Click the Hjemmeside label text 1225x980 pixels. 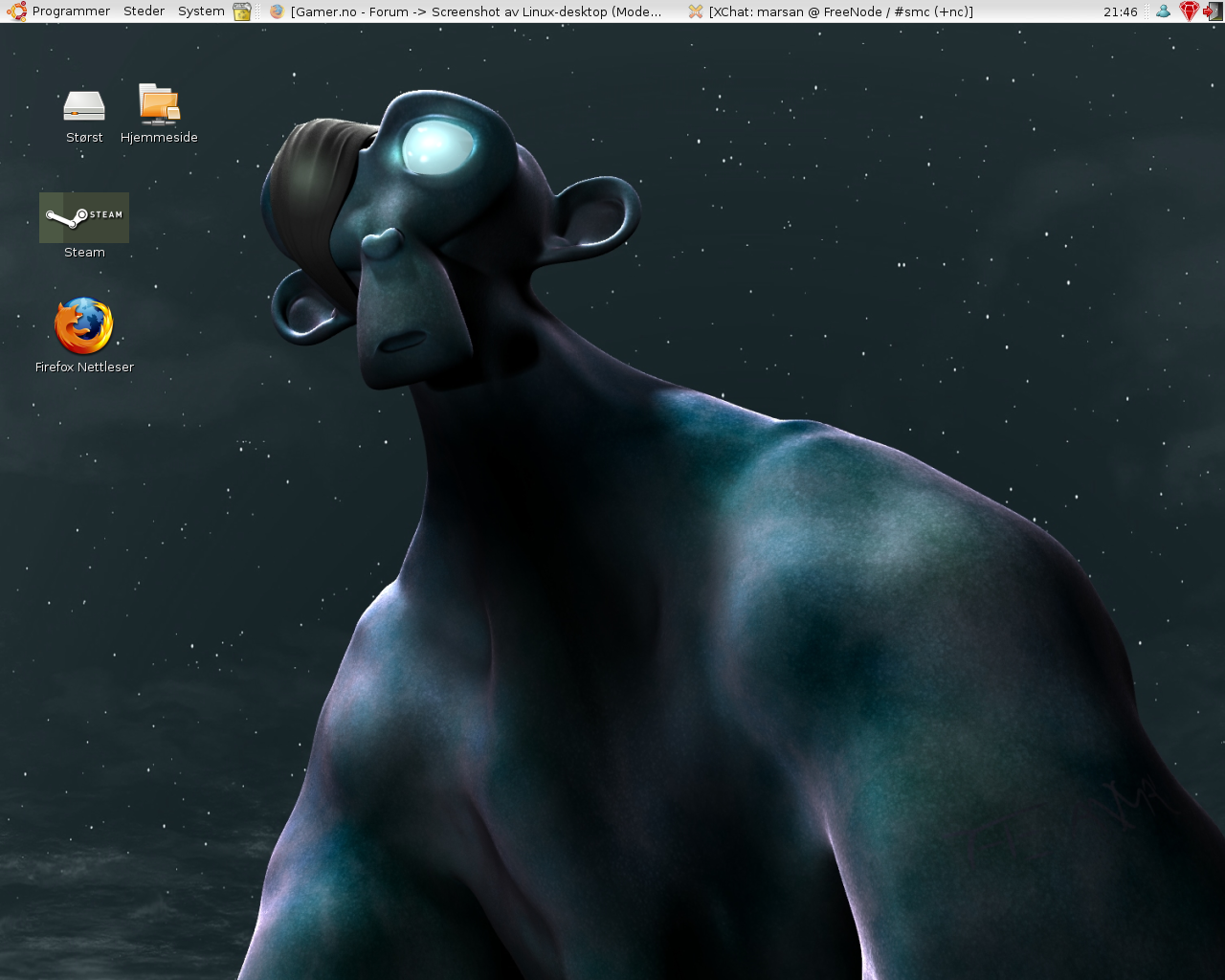click(x=159, y=138)
